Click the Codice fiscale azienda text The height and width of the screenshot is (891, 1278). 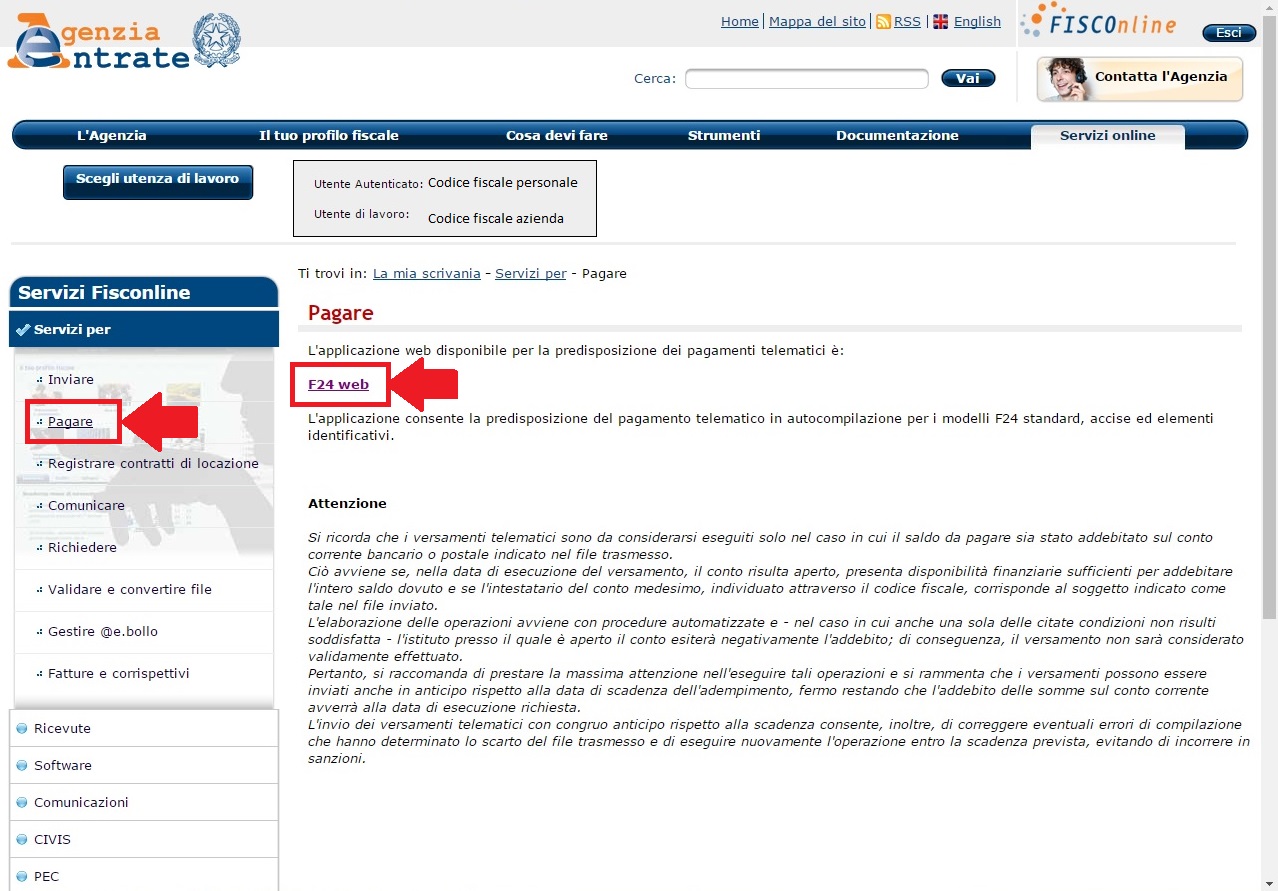[x=496, y=218]
